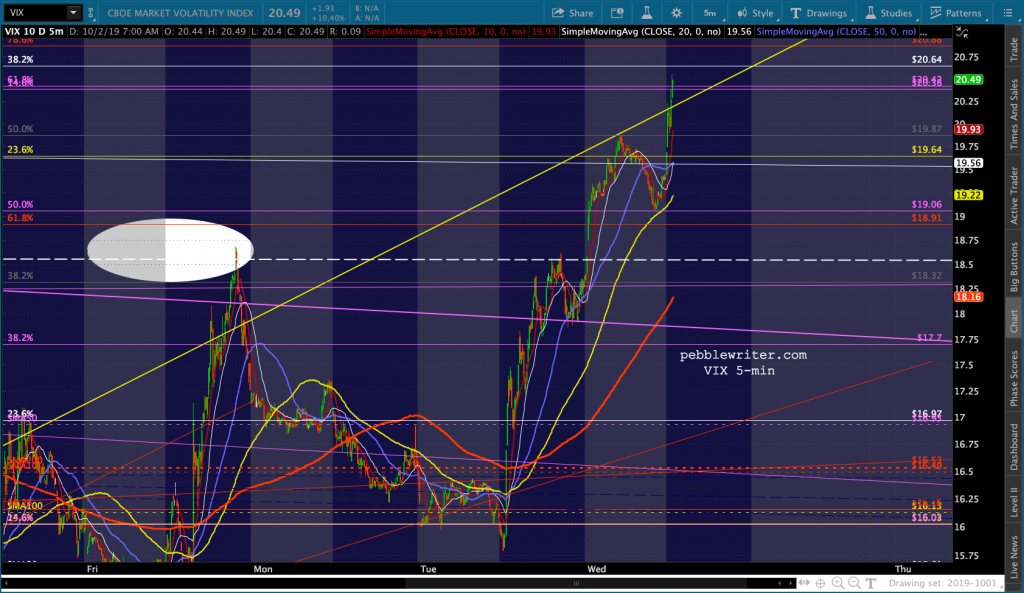Click SimpleMovingAvg (CLOSE, 50, 0, no) label
Viewport: 1024px width, 593px height.
click(837, 31)
